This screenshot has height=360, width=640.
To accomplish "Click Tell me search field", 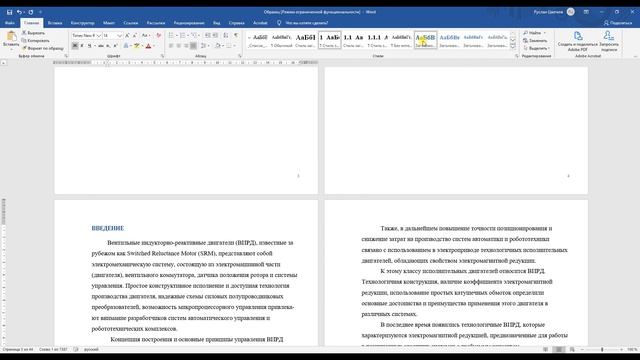I will pyautogui.click(x=307, y=23).
